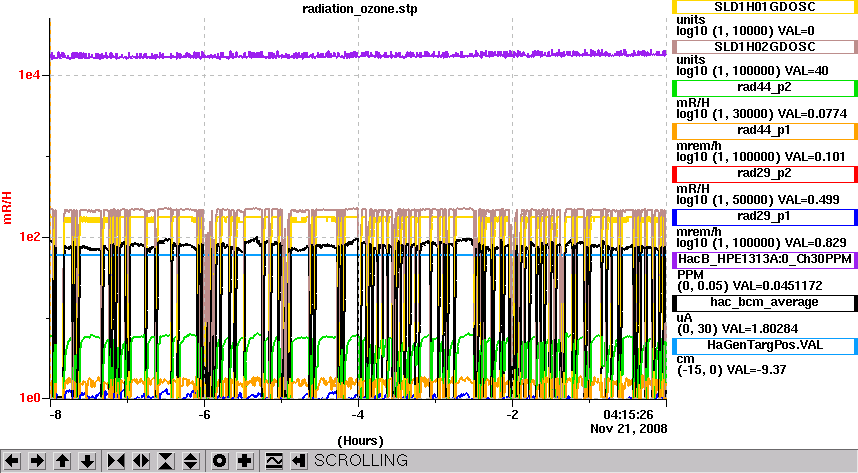Click the SCROLLING status text

[361, 460]
